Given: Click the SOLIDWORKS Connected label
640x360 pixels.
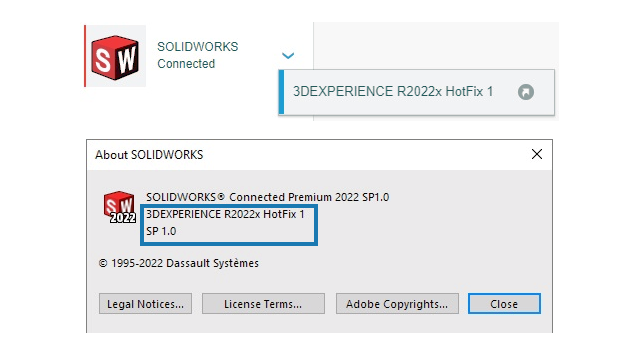Looking at the screenshot, I should tap(198, 55).
